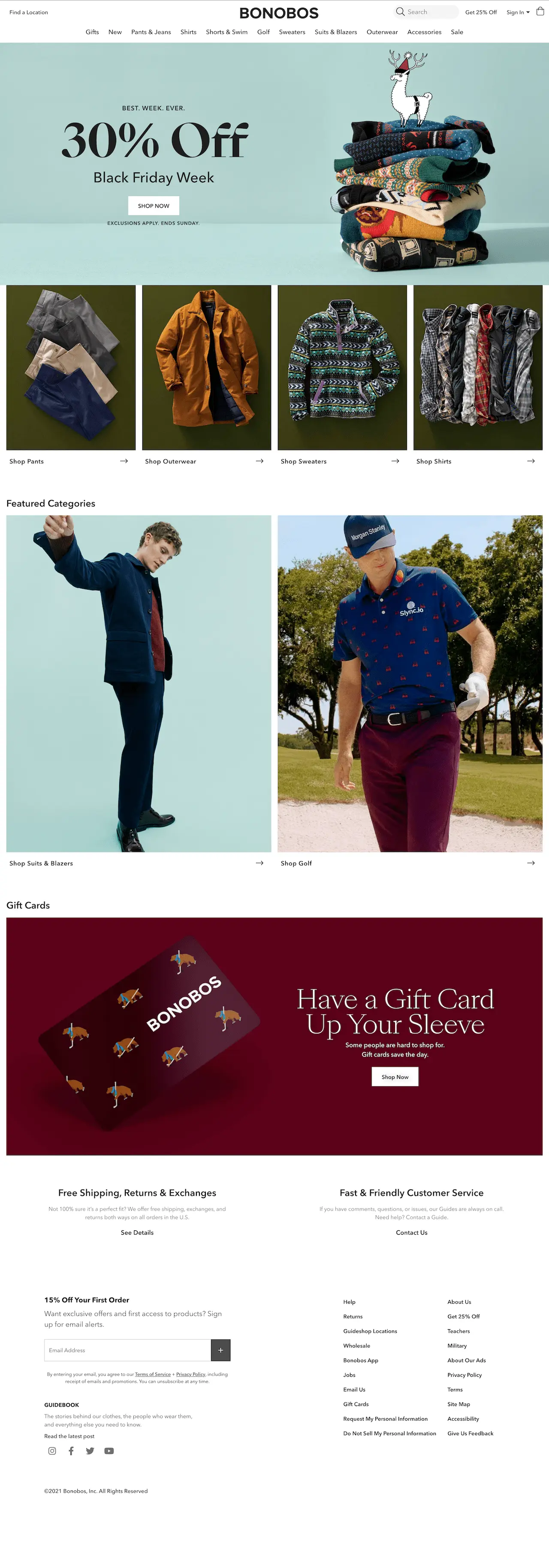Open Bonobos YouTube channel icon
549x1568 pixels.
tap(109, 1451)
